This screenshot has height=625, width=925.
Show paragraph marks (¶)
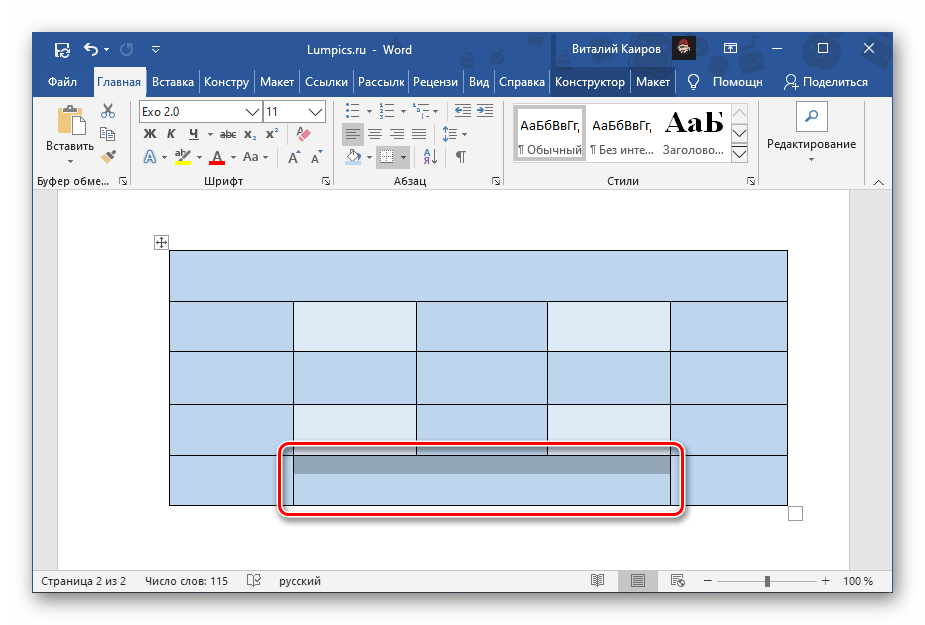[x=461, y=157]
